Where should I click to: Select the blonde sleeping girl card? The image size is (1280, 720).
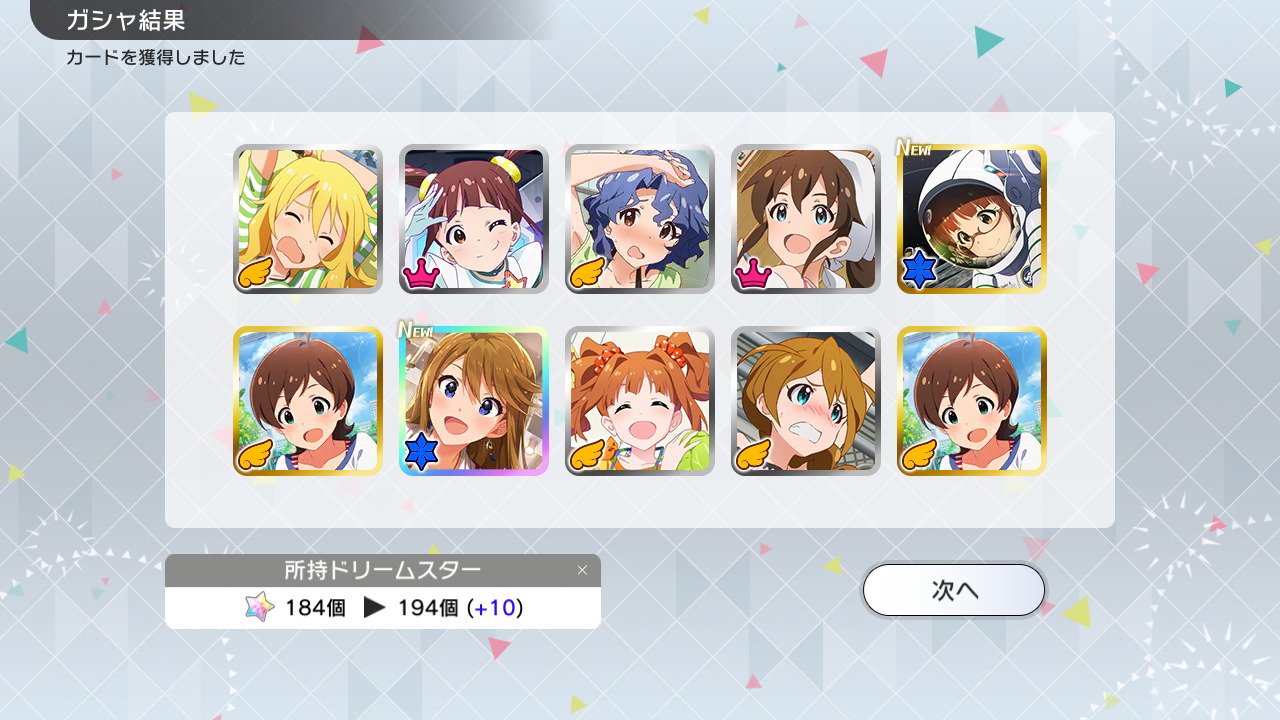coord(308,219)
